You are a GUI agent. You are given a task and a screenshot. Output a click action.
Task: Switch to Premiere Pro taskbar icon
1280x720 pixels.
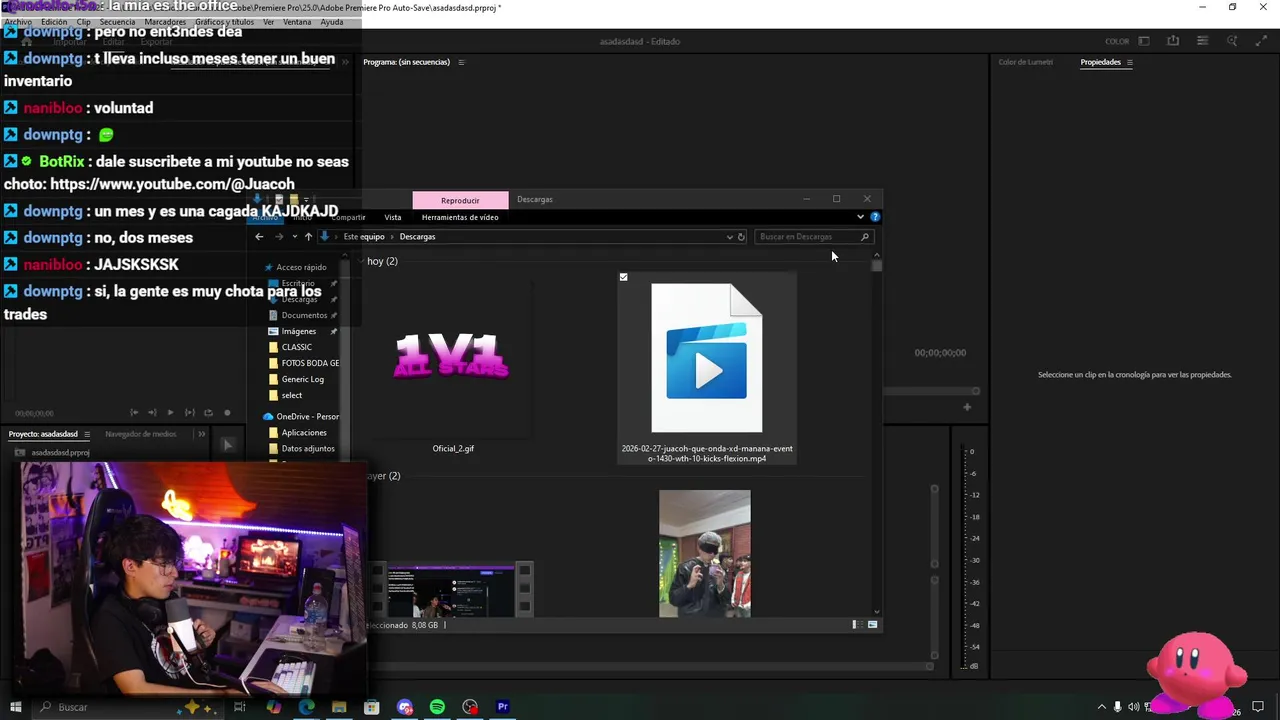pyautogui.click(x=503, y=707)
